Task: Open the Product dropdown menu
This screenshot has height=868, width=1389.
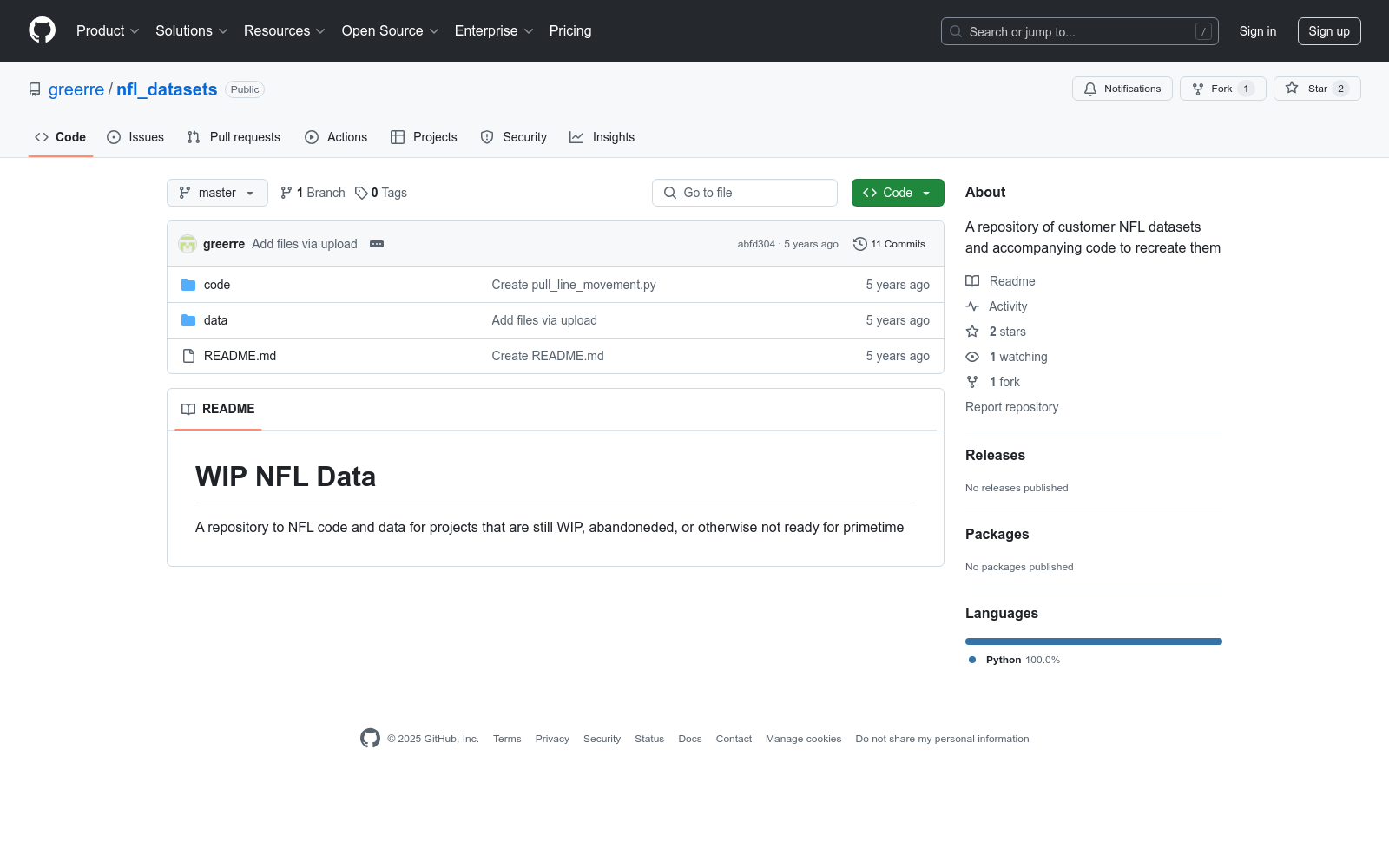Action: point(108,30)
